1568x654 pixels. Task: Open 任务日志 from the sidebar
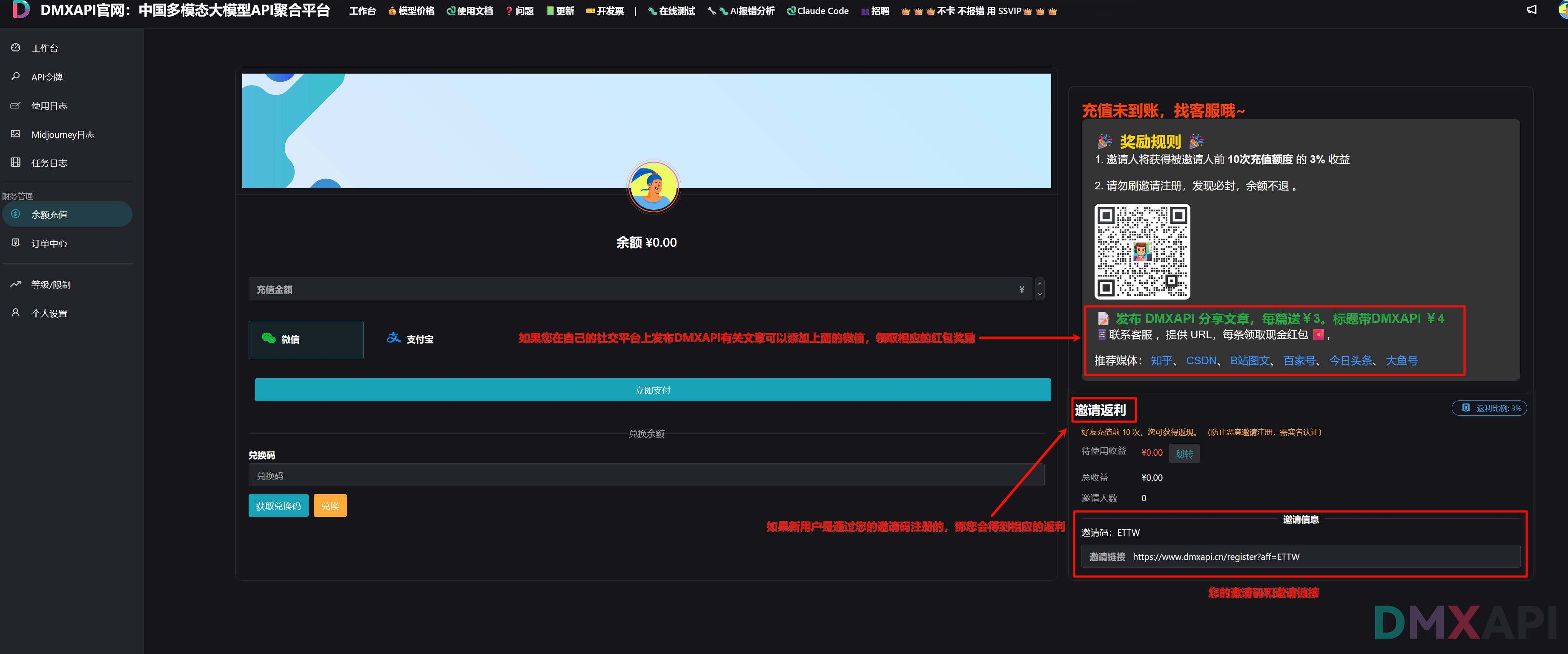49,163
